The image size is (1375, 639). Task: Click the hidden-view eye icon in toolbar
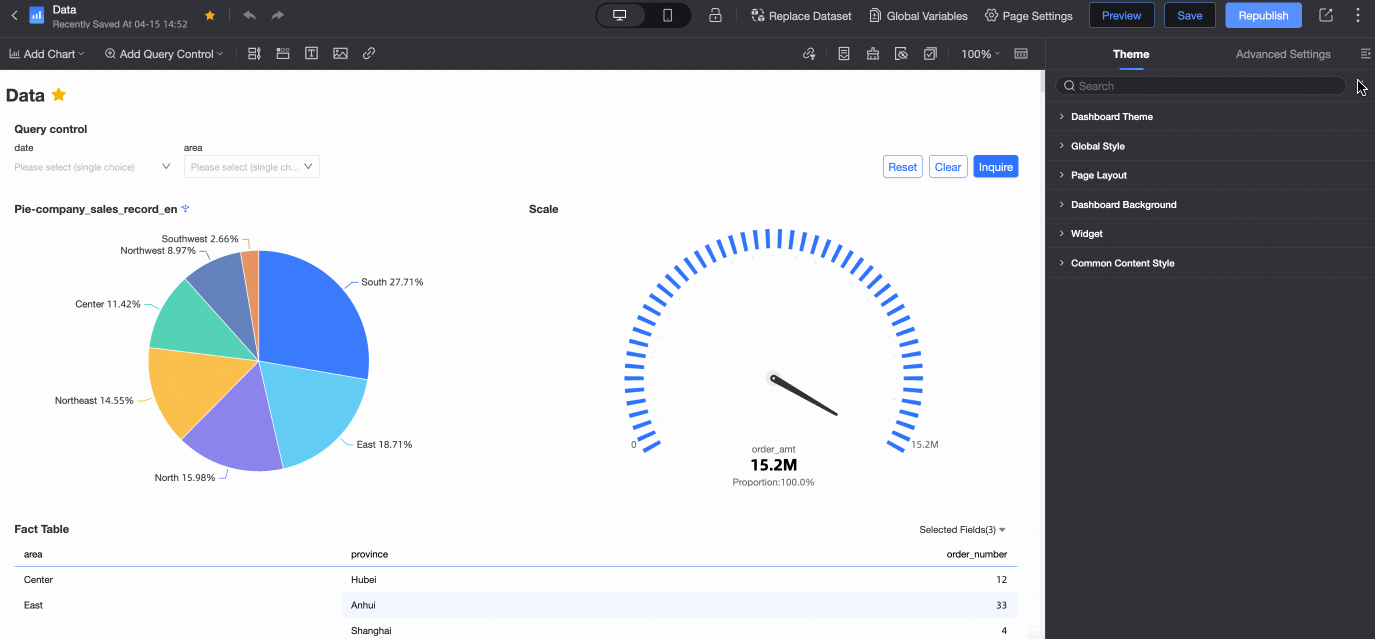(x=901, y=54)
